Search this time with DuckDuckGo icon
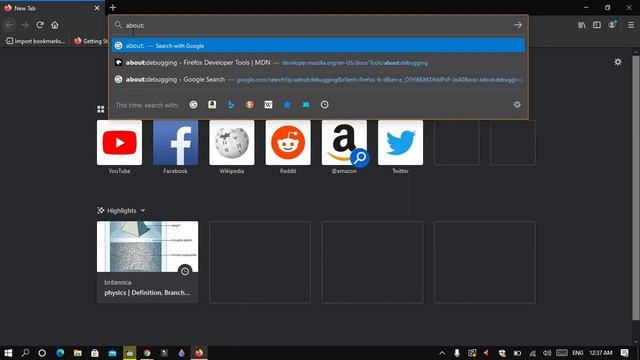Screen dimensions: 640x360 [x=249, y=105]
